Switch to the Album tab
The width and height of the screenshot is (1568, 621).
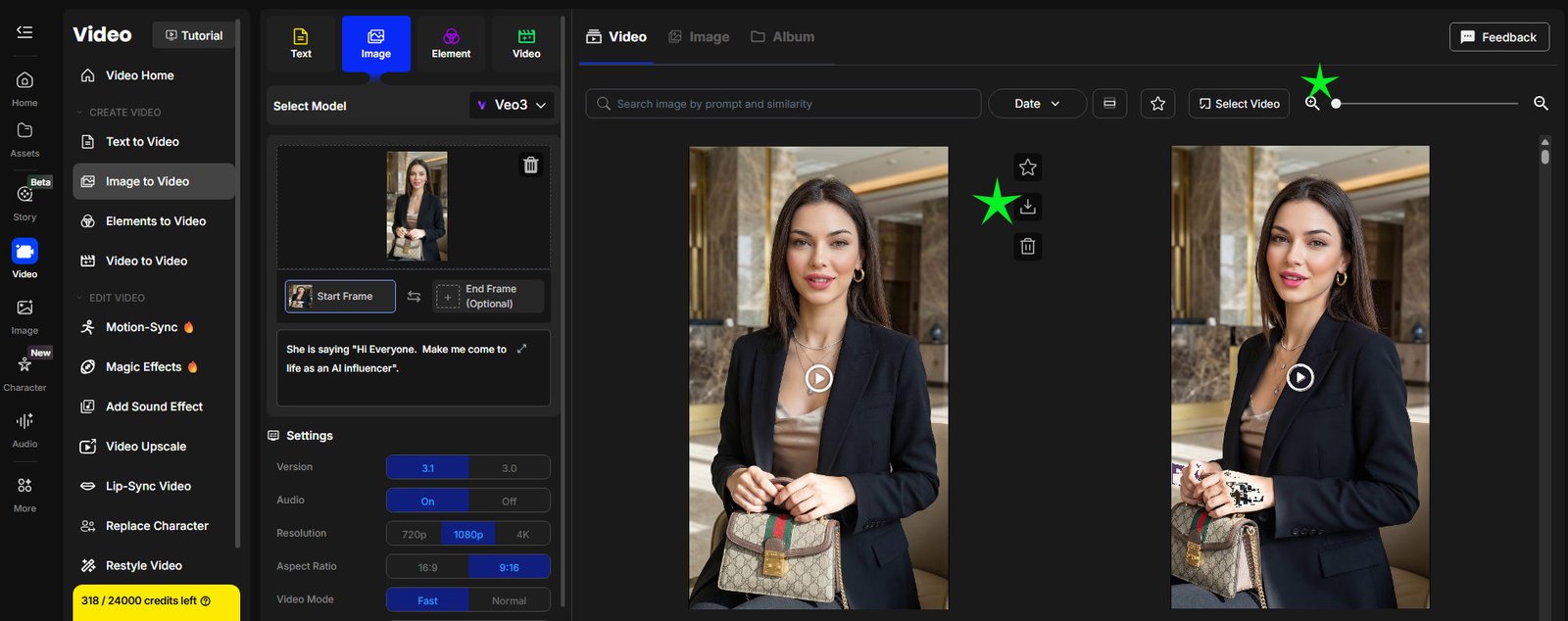[783, 37]
